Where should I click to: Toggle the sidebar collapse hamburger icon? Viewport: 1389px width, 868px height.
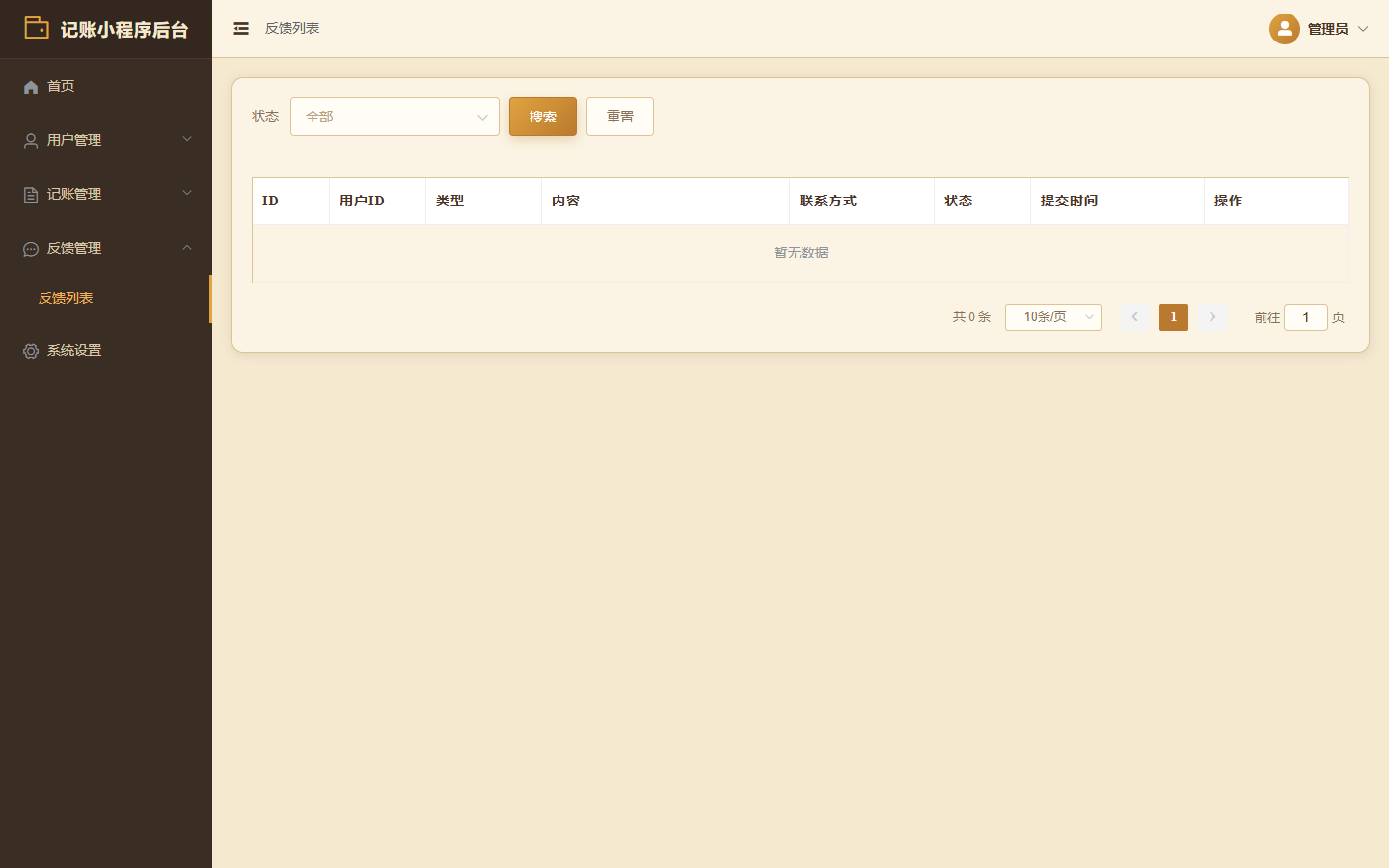pyautogui.click(x=241, y=29)
